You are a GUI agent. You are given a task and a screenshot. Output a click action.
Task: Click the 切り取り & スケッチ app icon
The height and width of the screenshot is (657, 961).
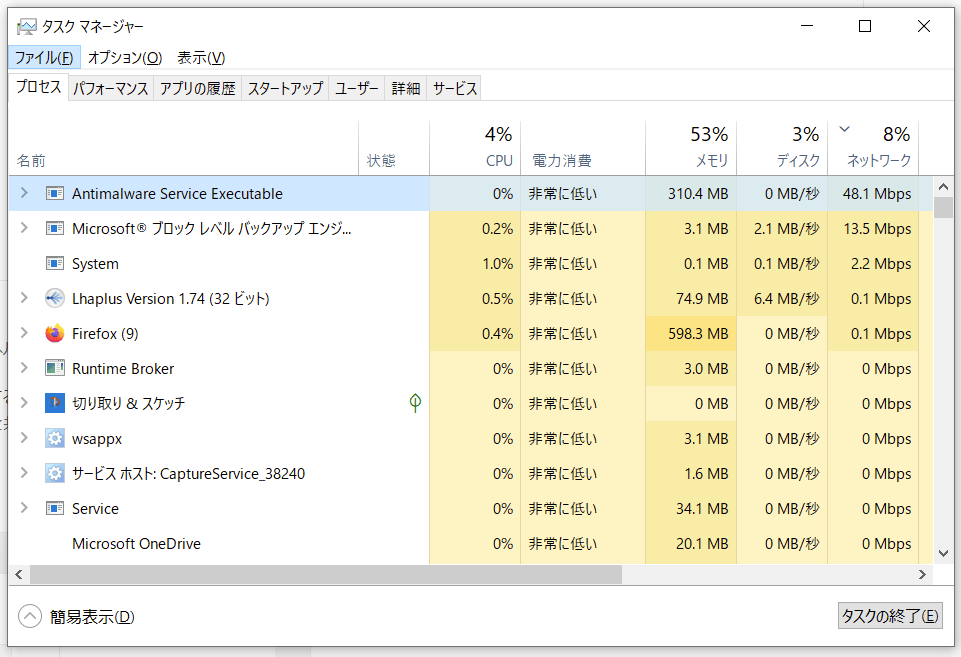point(55,403)
